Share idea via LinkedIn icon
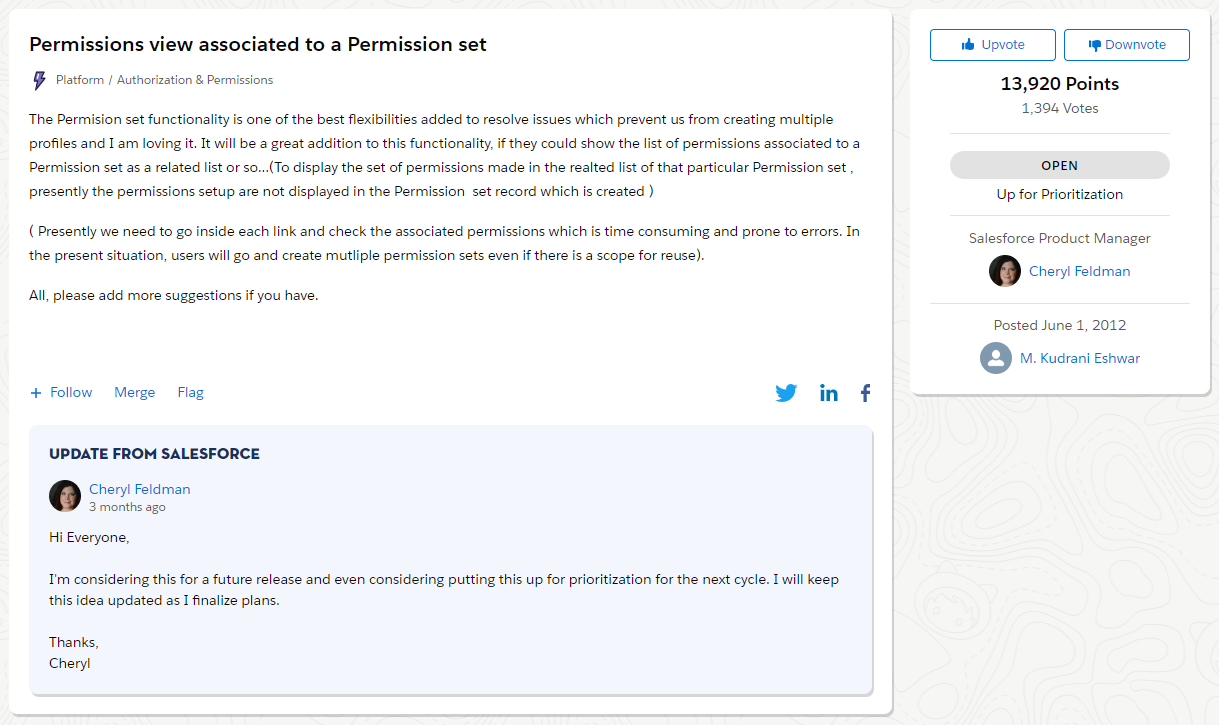Image resolution: width=1219 pixels, height=725 pixels. click(829, 393)
